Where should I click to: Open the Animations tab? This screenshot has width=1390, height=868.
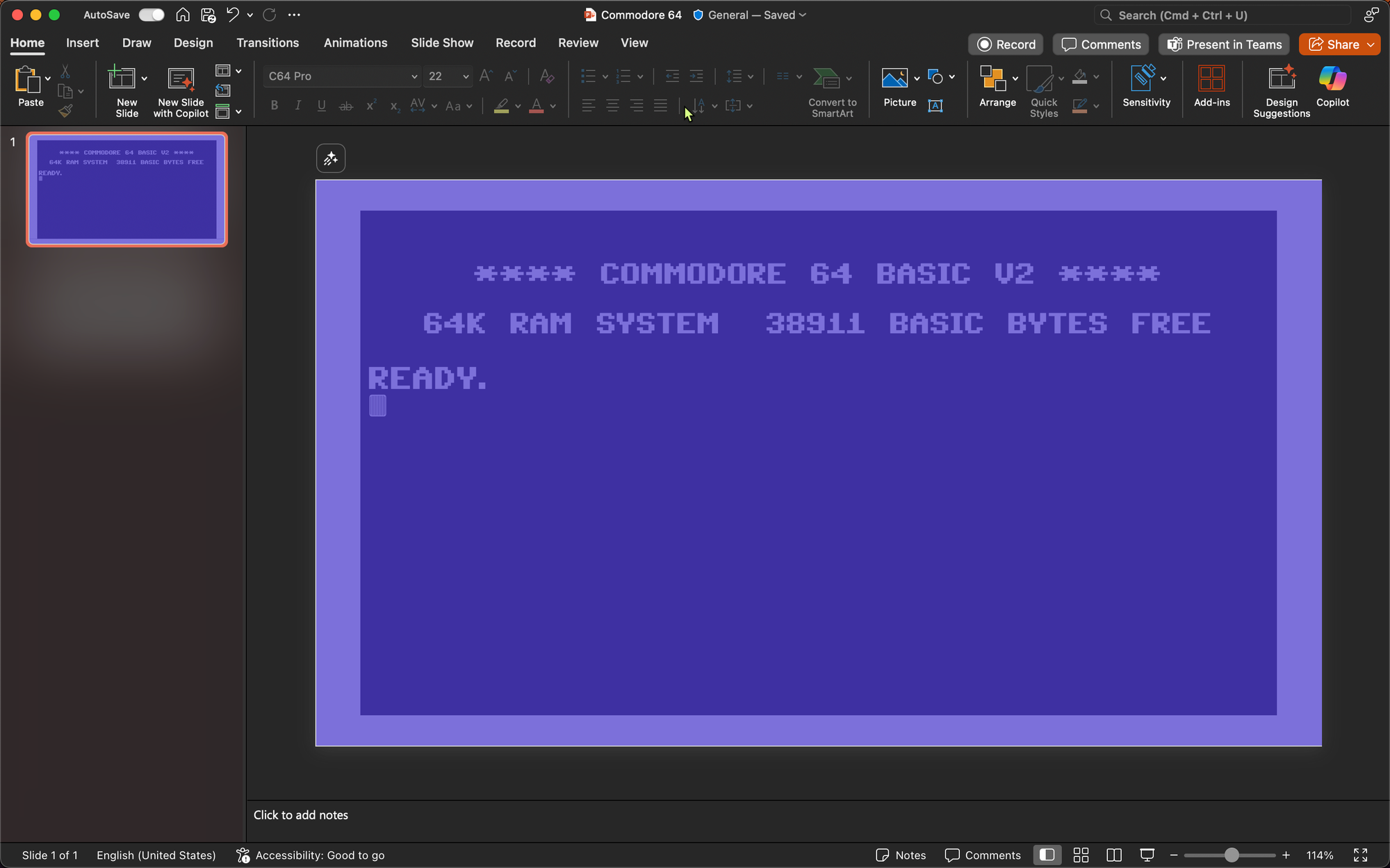[355, 43]
